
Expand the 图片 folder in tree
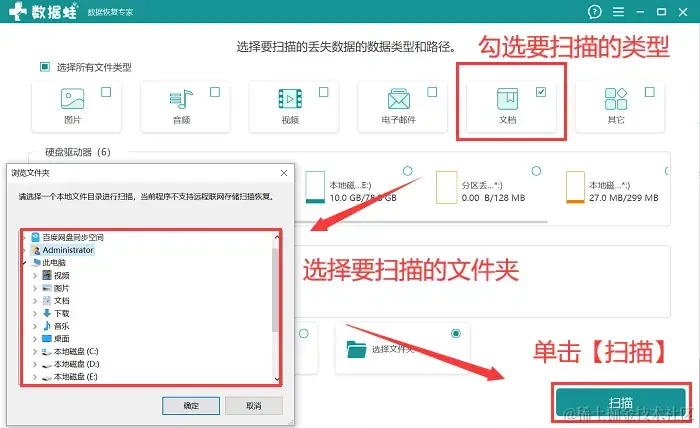click(35, 288)
